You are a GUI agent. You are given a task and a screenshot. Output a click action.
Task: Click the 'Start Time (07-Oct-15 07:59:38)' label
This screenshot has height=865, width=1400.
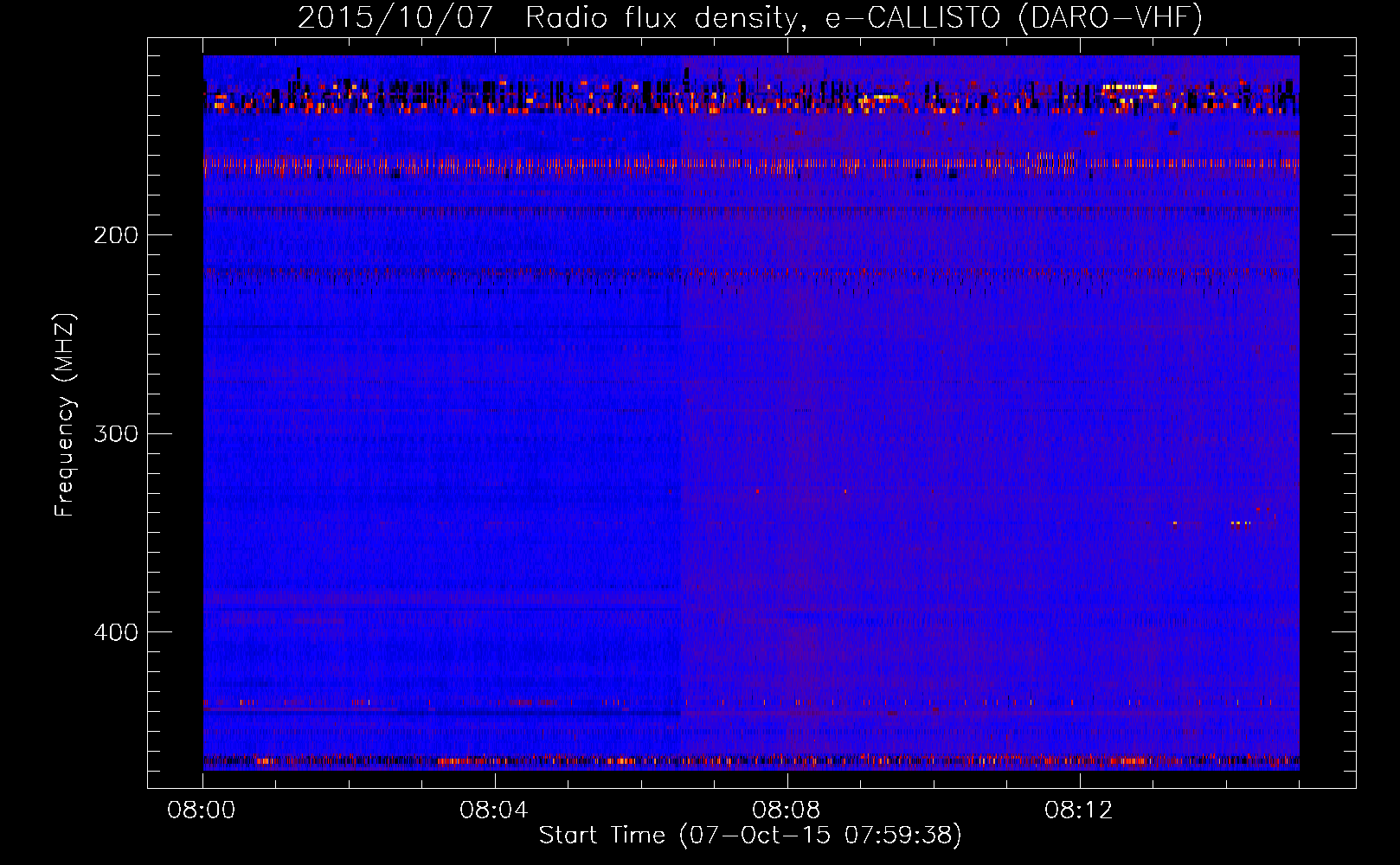click(x=750, y=836)
